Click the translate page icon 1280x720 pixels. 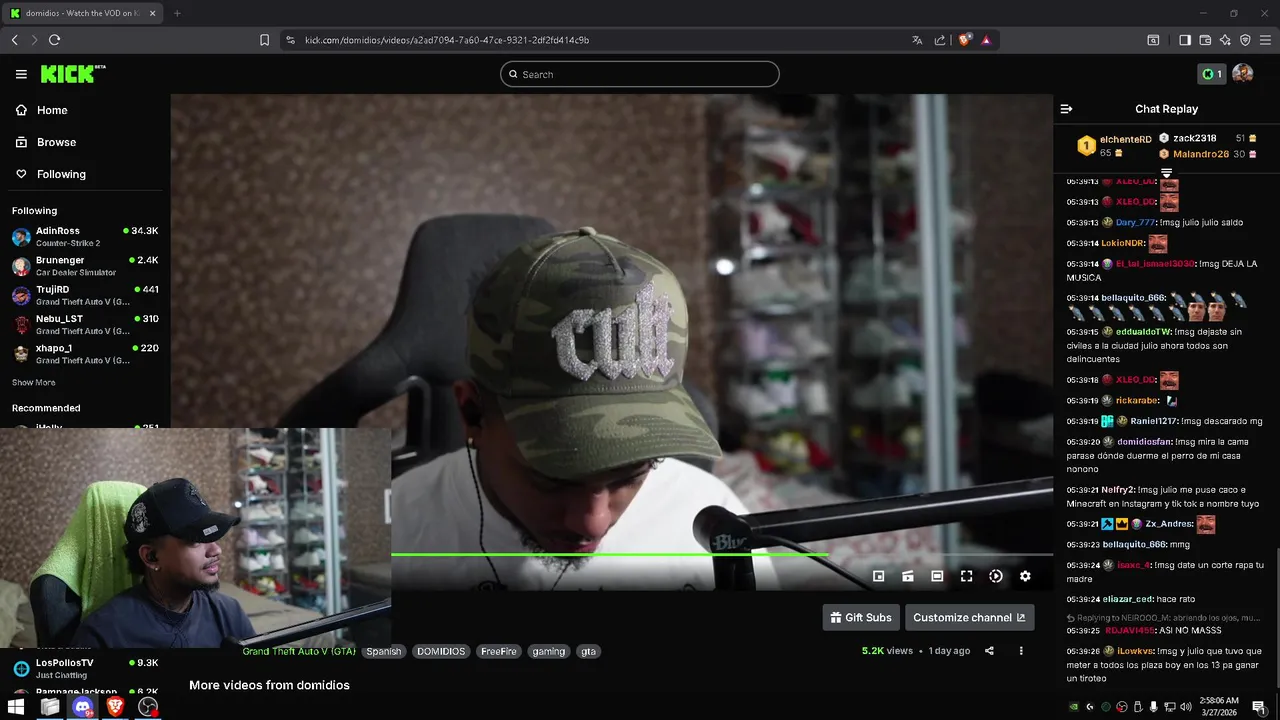(917, 40)
